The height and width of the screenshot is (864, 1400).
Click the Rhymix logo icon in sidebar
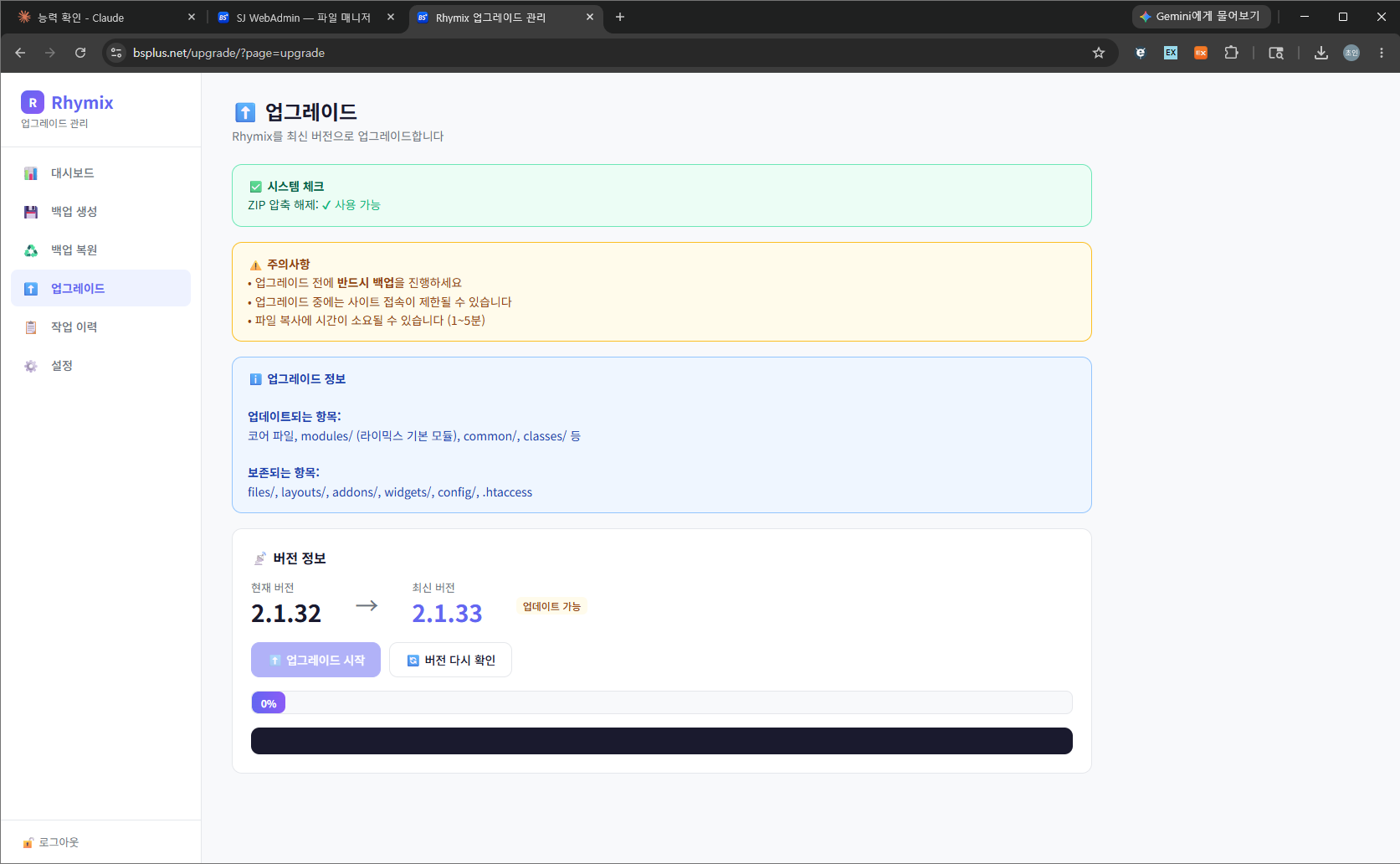(33, 102)
